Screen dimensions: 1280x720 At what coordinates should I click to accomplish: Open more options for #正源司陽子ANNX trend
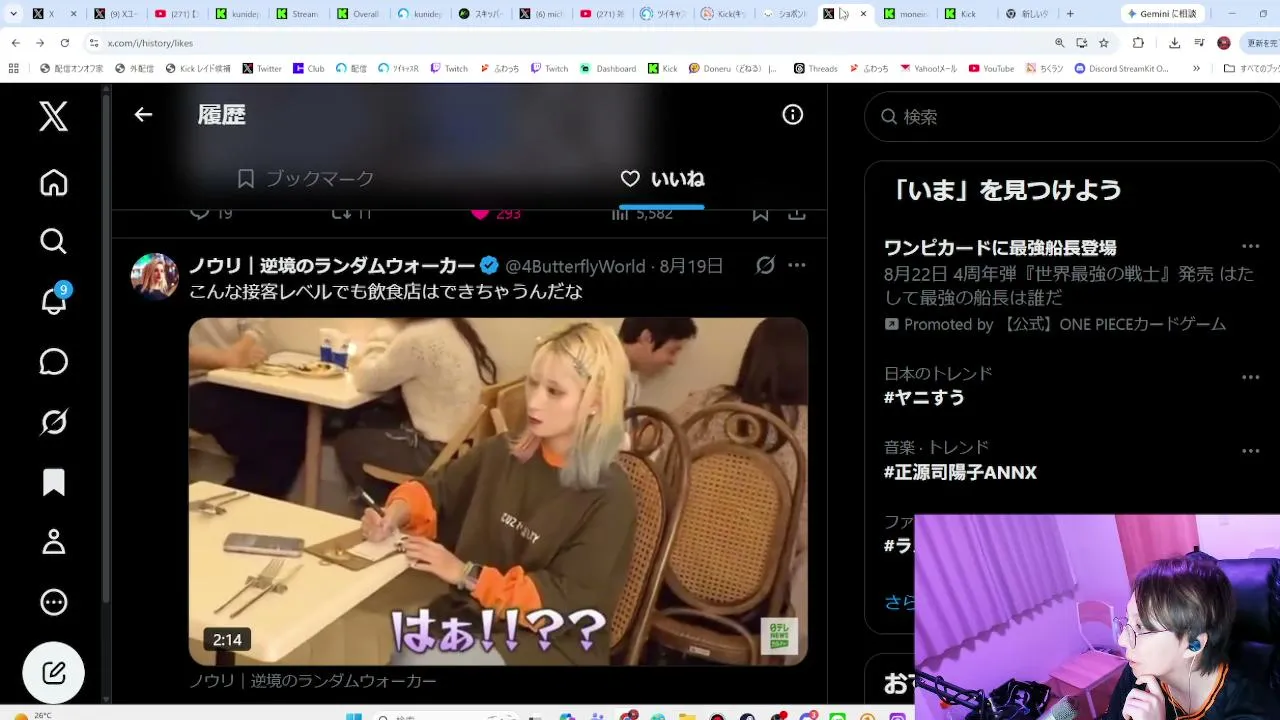tap(1251, 451)
